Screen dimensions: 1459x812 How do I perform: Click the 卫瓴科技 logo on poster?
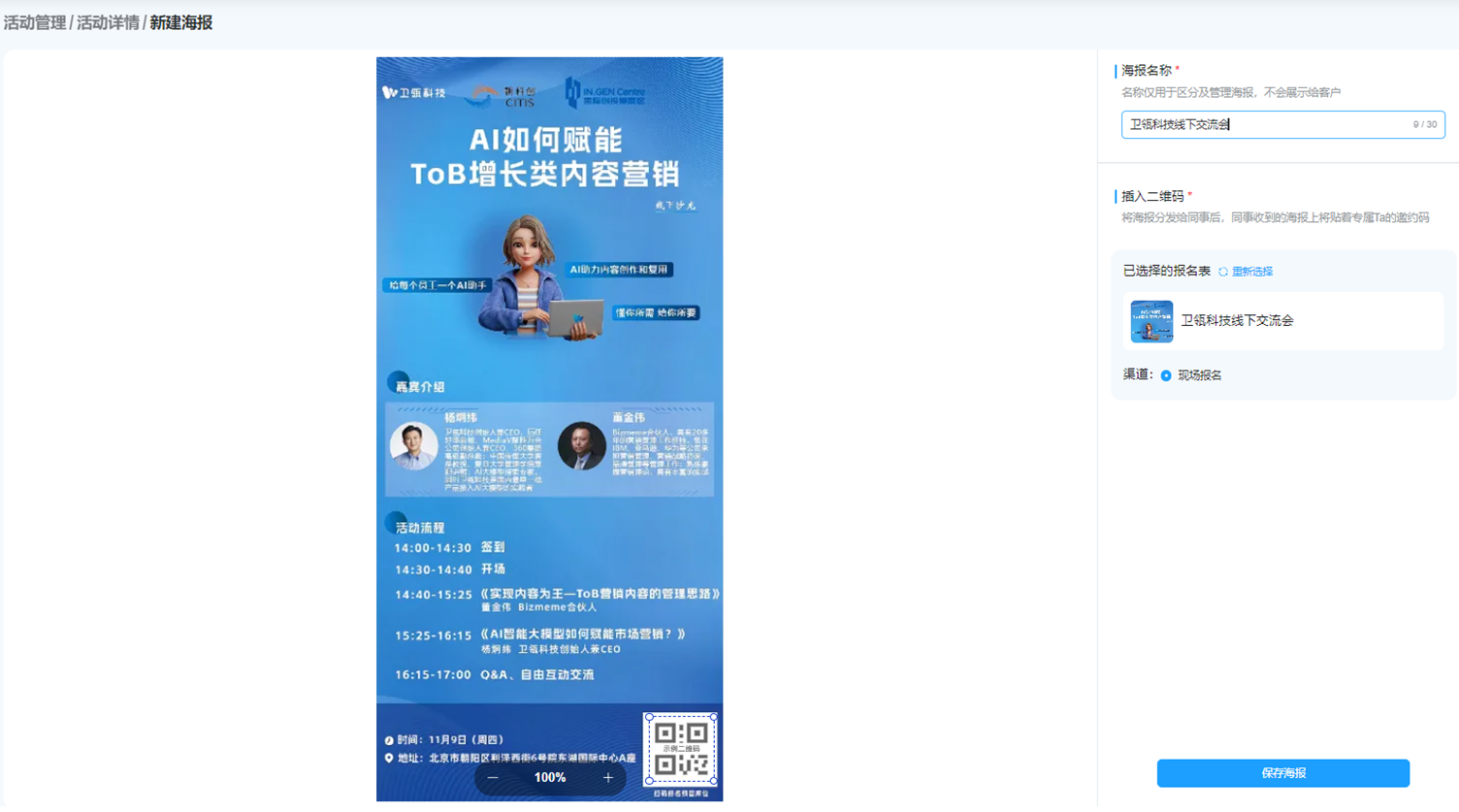(x=414, y=93)
